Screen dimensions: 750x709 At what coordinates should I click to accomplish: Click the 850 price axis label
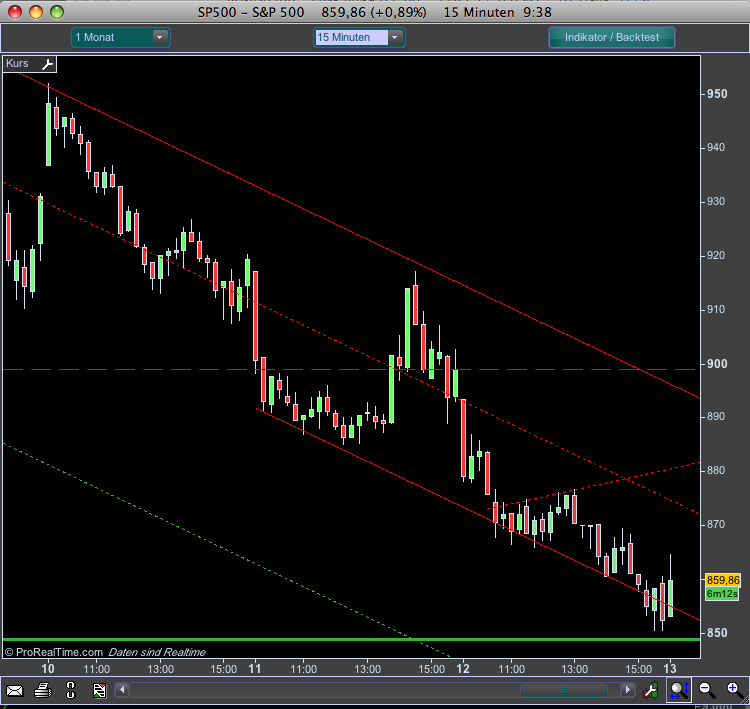[x=717, y=632]
